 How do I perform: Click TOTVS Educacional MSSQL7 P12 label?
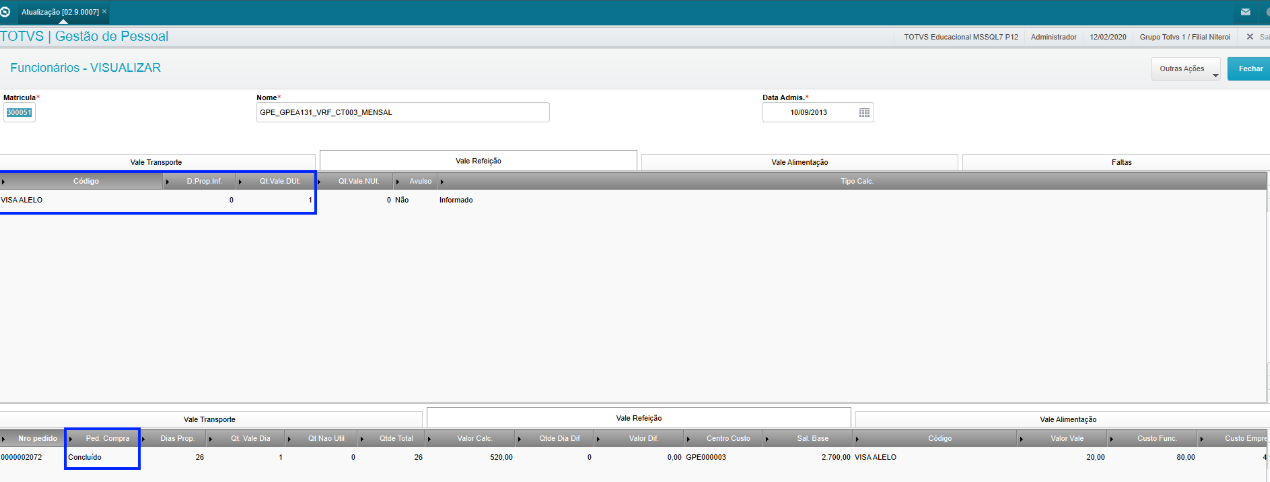(961, 36)
